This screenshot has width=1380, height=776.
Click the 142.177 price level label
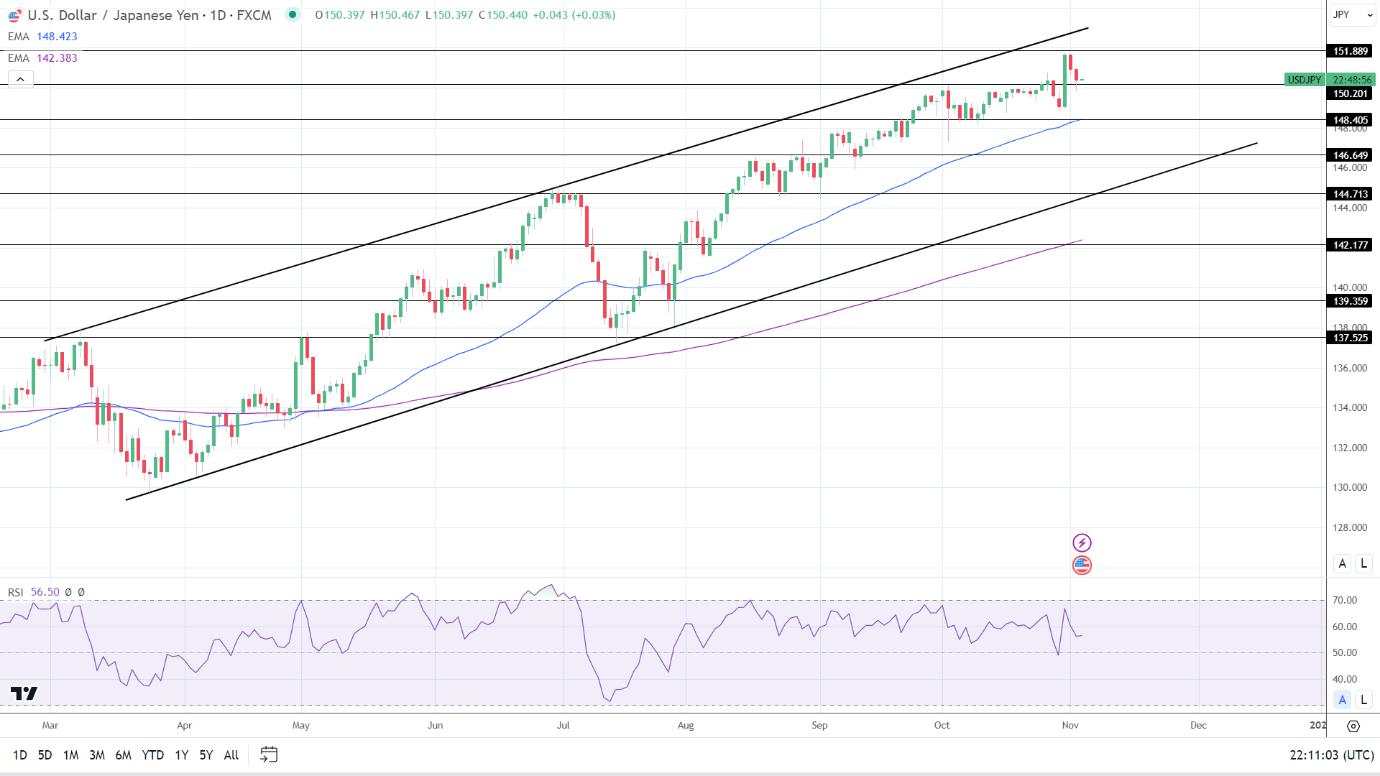tap(1351, 245)
